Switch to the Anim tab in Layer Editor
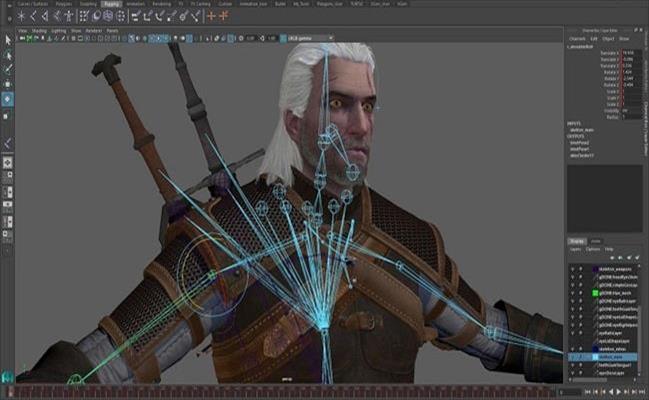This screenshot has width=649, height=400. click(x=596, y=241)
